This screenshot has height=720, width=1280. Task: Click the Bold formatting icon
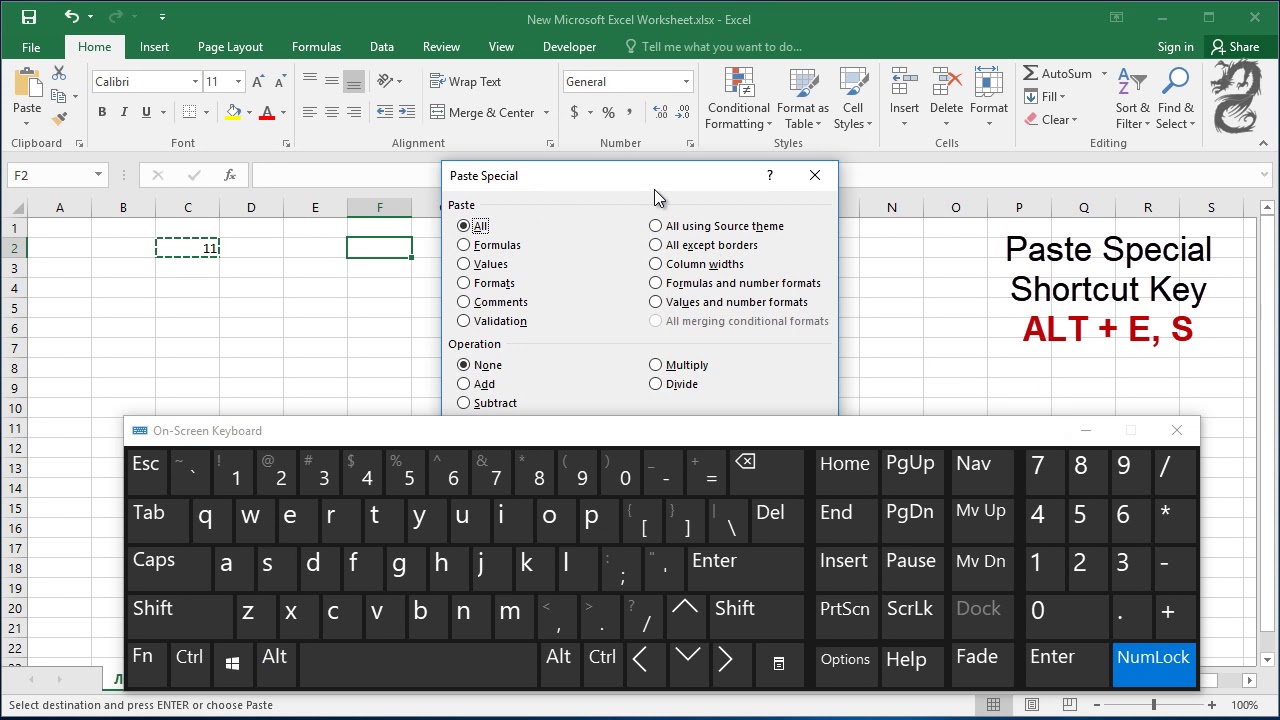[x=102, y=112]
